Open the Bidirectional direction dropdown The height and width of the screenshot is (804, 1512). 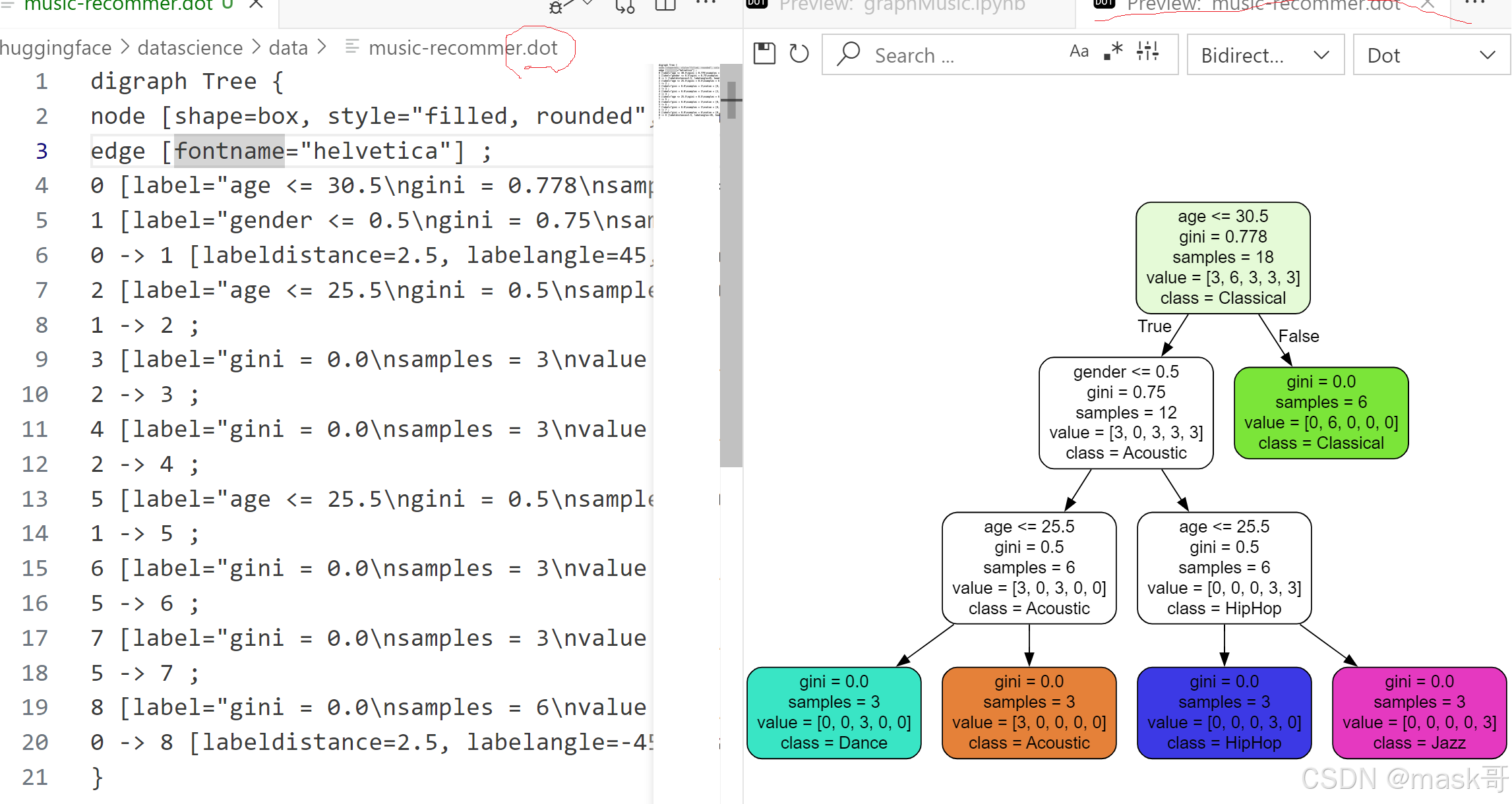(x=1264, y=55)
